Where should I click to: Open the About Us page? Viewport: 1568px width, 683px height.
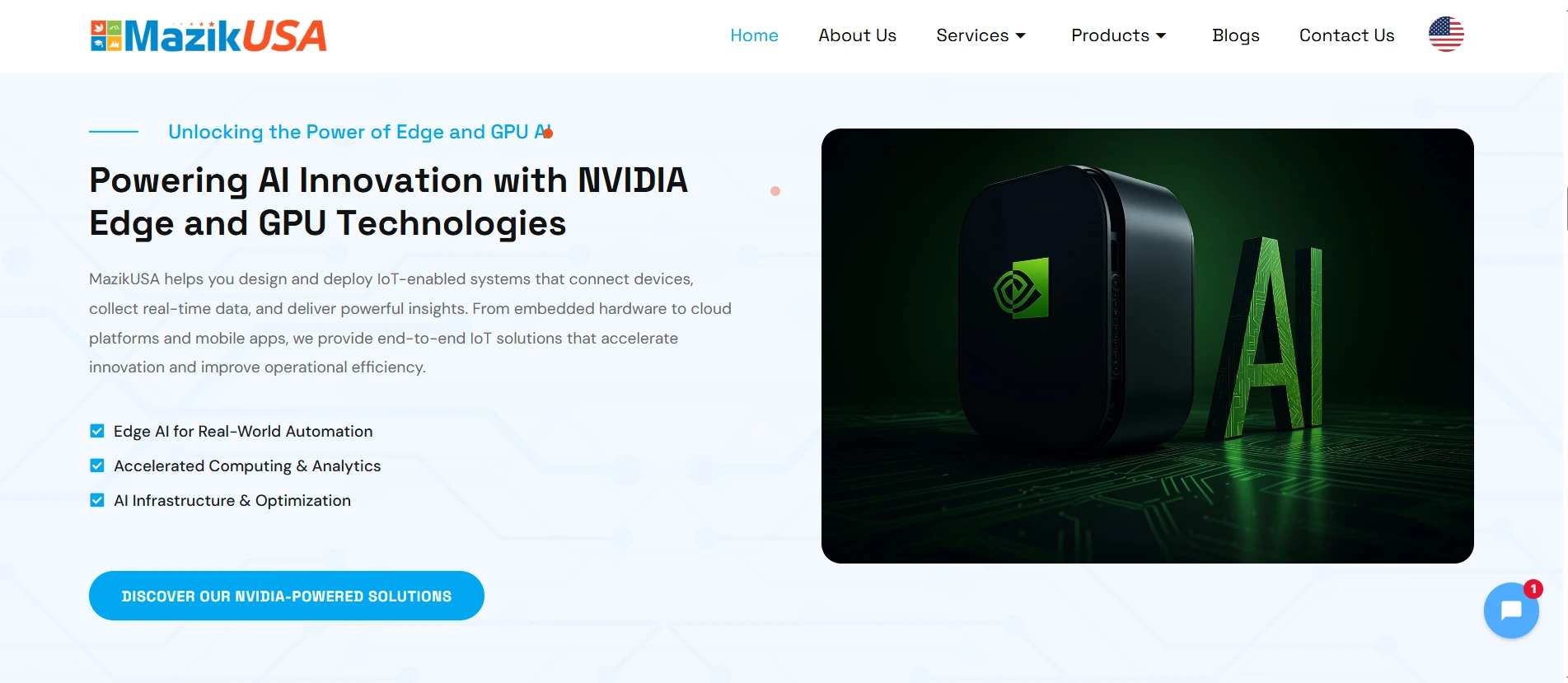[x=857, y=35]
